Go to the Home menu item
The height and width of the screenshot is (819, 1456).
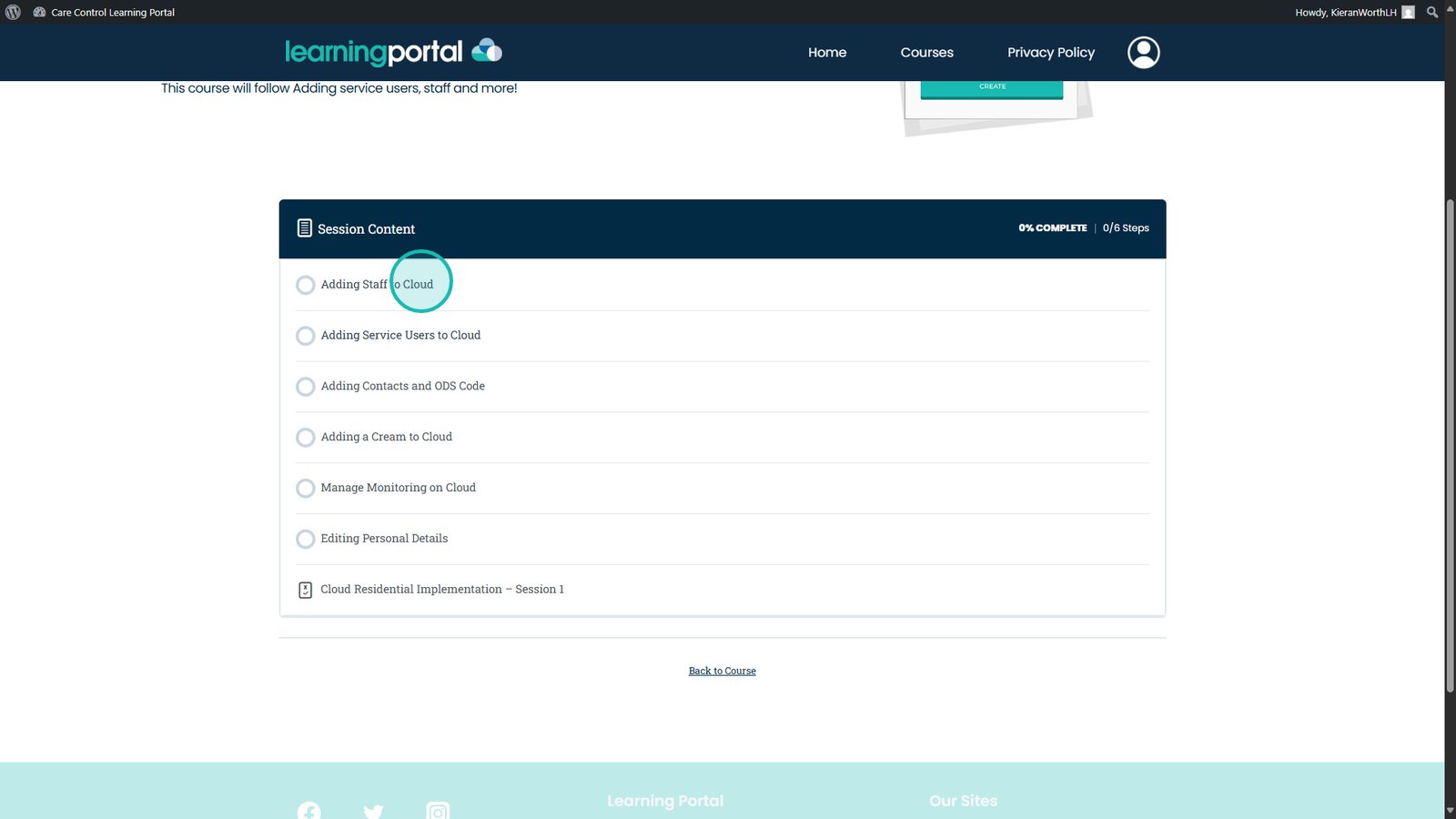[x=826, y=53]
